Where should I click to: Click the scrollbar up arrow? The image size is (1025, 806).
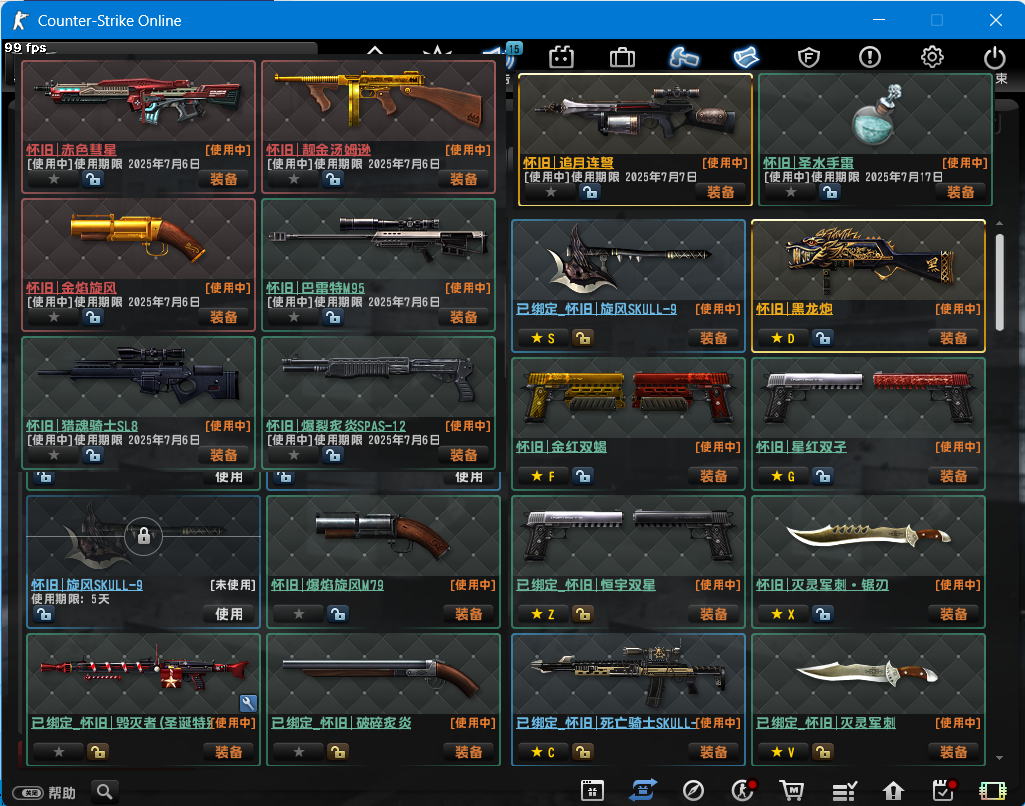pos(999,224)
